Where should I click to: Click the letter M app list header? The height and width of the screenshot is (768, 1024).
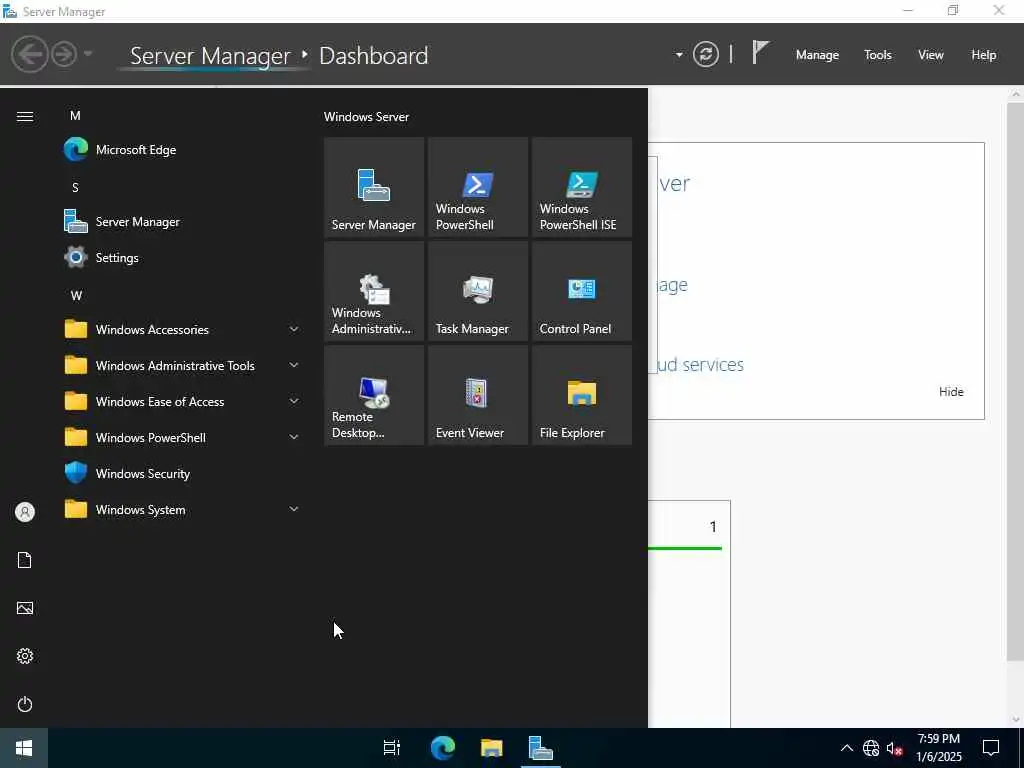[75, 116]
